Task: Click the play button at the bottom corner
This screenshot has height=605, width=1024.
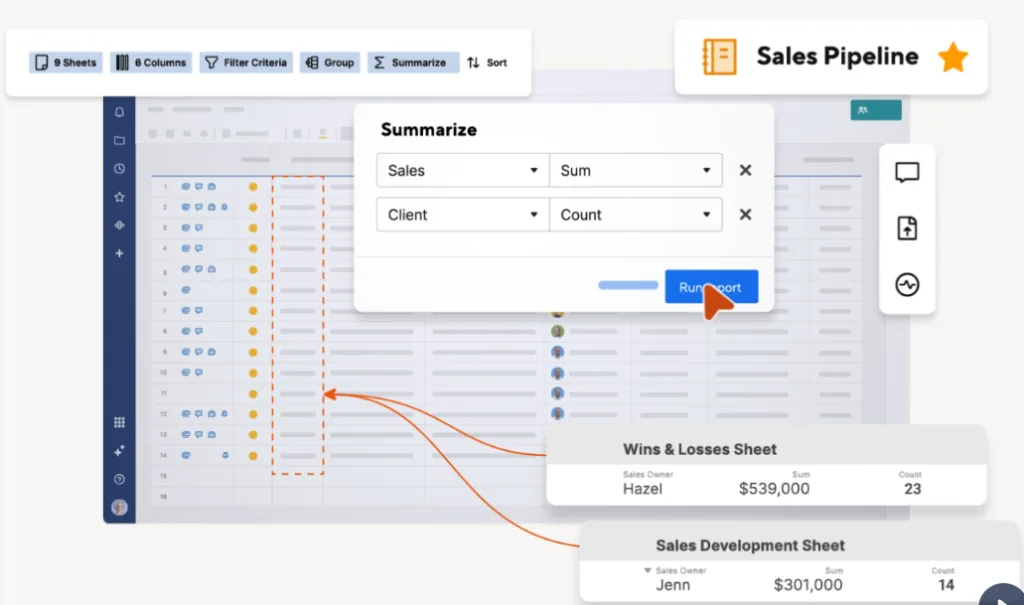Action: 1003,596
